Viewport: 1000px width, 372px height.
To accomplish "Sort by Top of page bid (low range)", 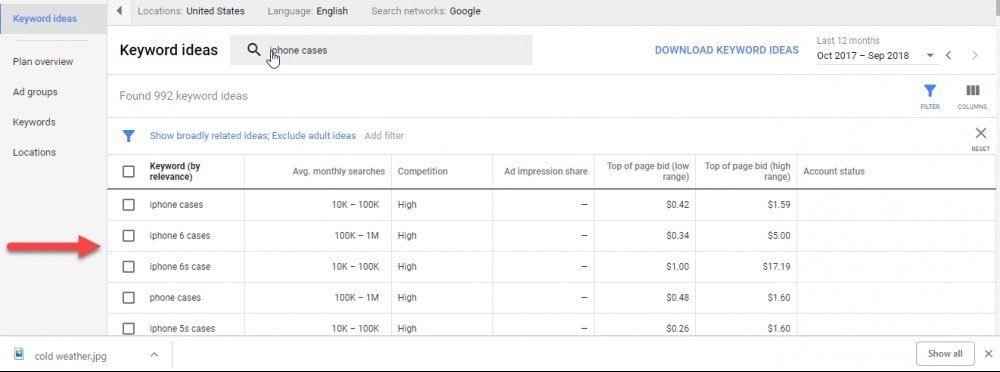I will (648, 172).
